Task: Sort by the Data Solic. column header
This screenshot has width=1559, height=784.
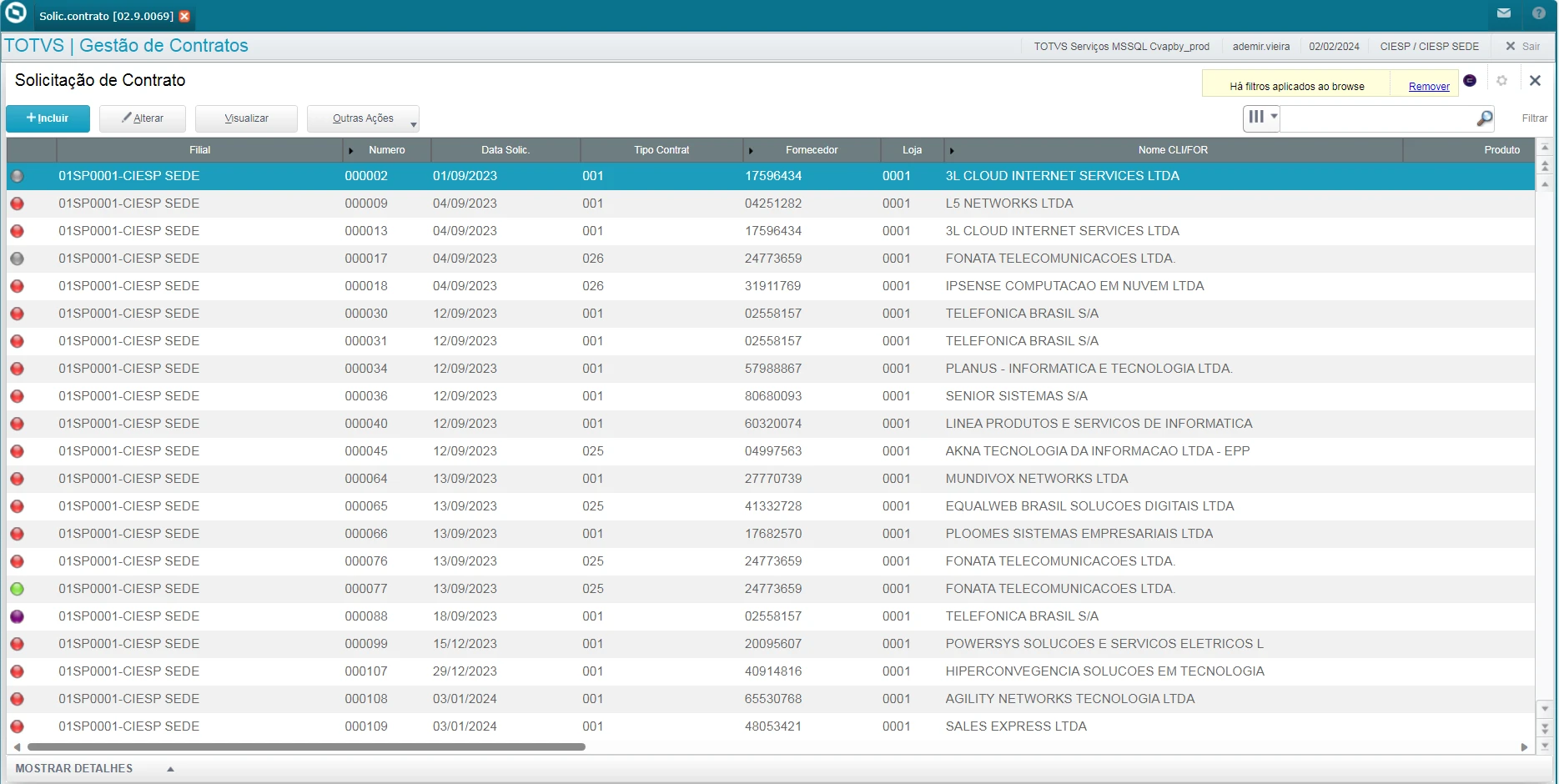Action: [505, 150]
